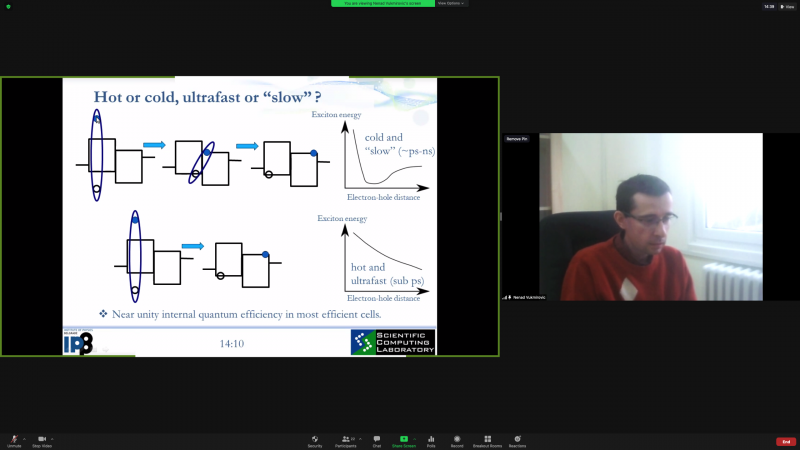Open video options arrow beside Stop Video
Screen dimensions: 800x450
pyautogui.click(x=53, y=438)
